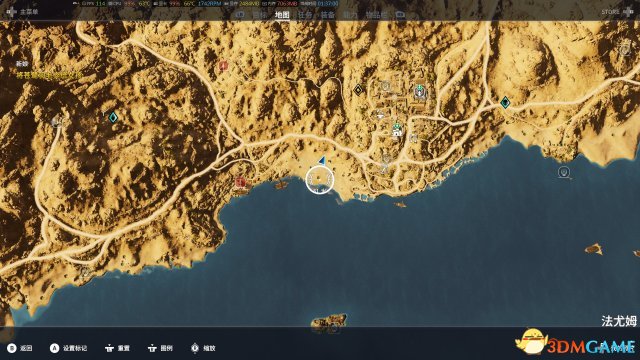Click the right bumper tab-switch icon
Viewport: 640px width, 360px height.
pyautogui.click(x=400, y=15)
